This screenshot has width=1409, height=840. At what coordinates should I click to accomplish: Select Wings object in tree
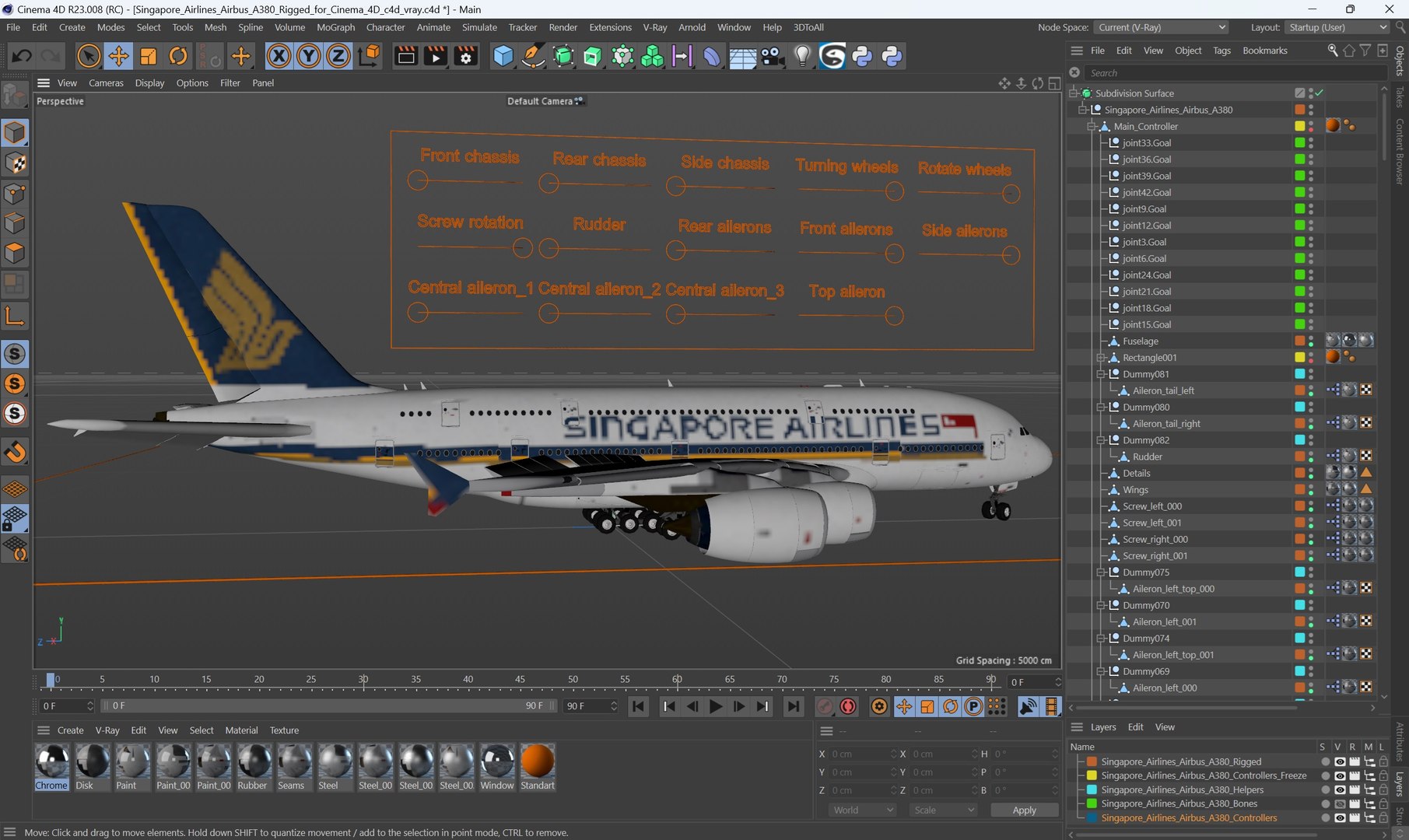tap(1135, 490)
